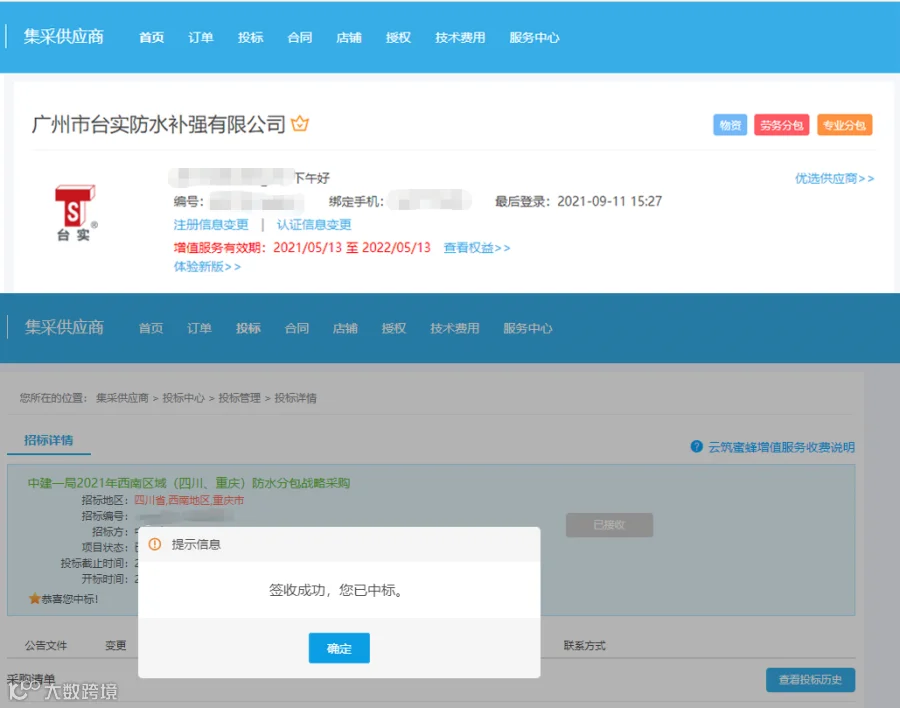Open 授权 in the top navigation bar
Screen dimensions: 900x708
[x=398, y=37]
